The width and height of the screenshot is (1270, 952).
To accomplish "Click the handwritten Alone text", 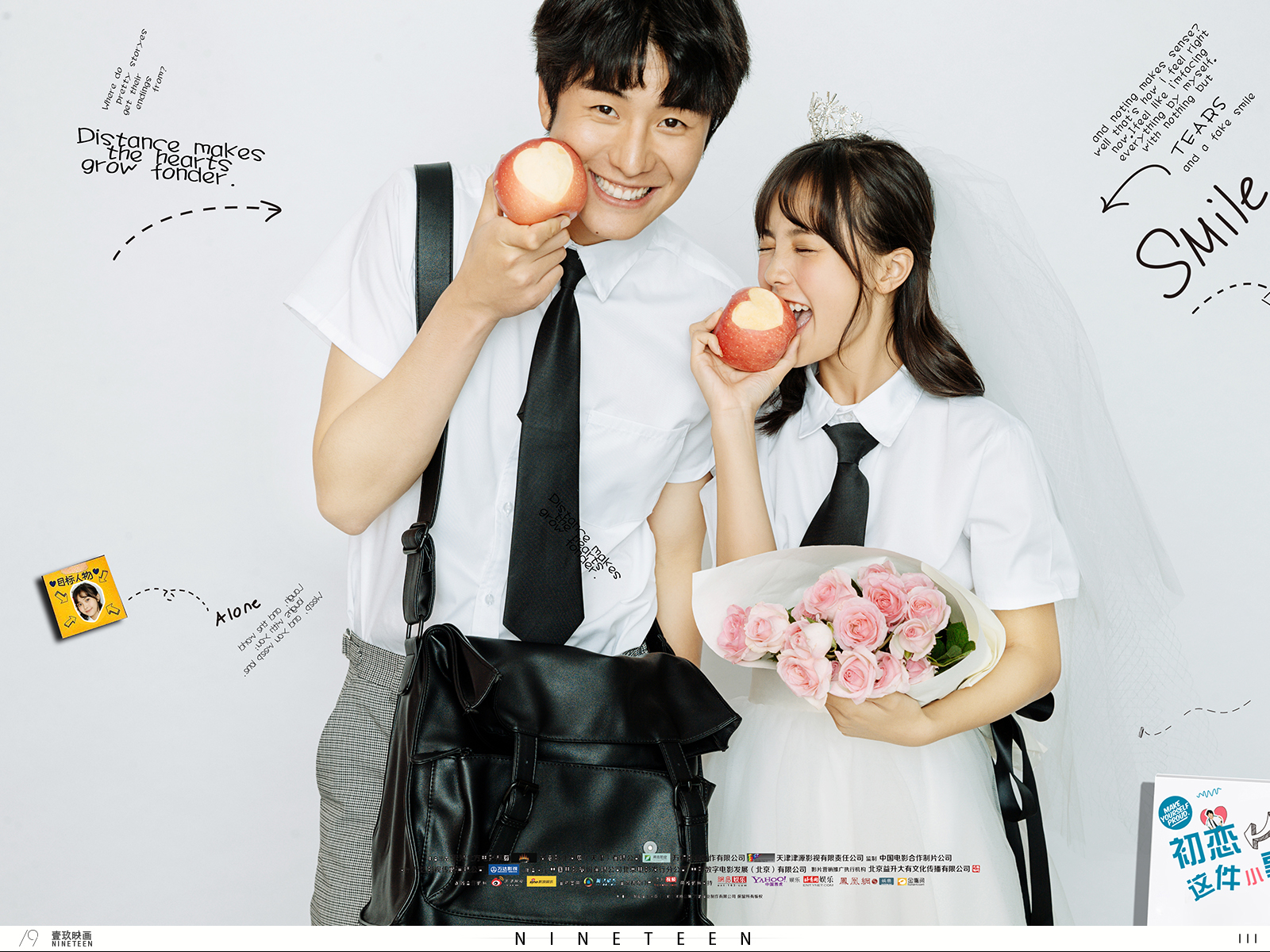I will point(237,612).
